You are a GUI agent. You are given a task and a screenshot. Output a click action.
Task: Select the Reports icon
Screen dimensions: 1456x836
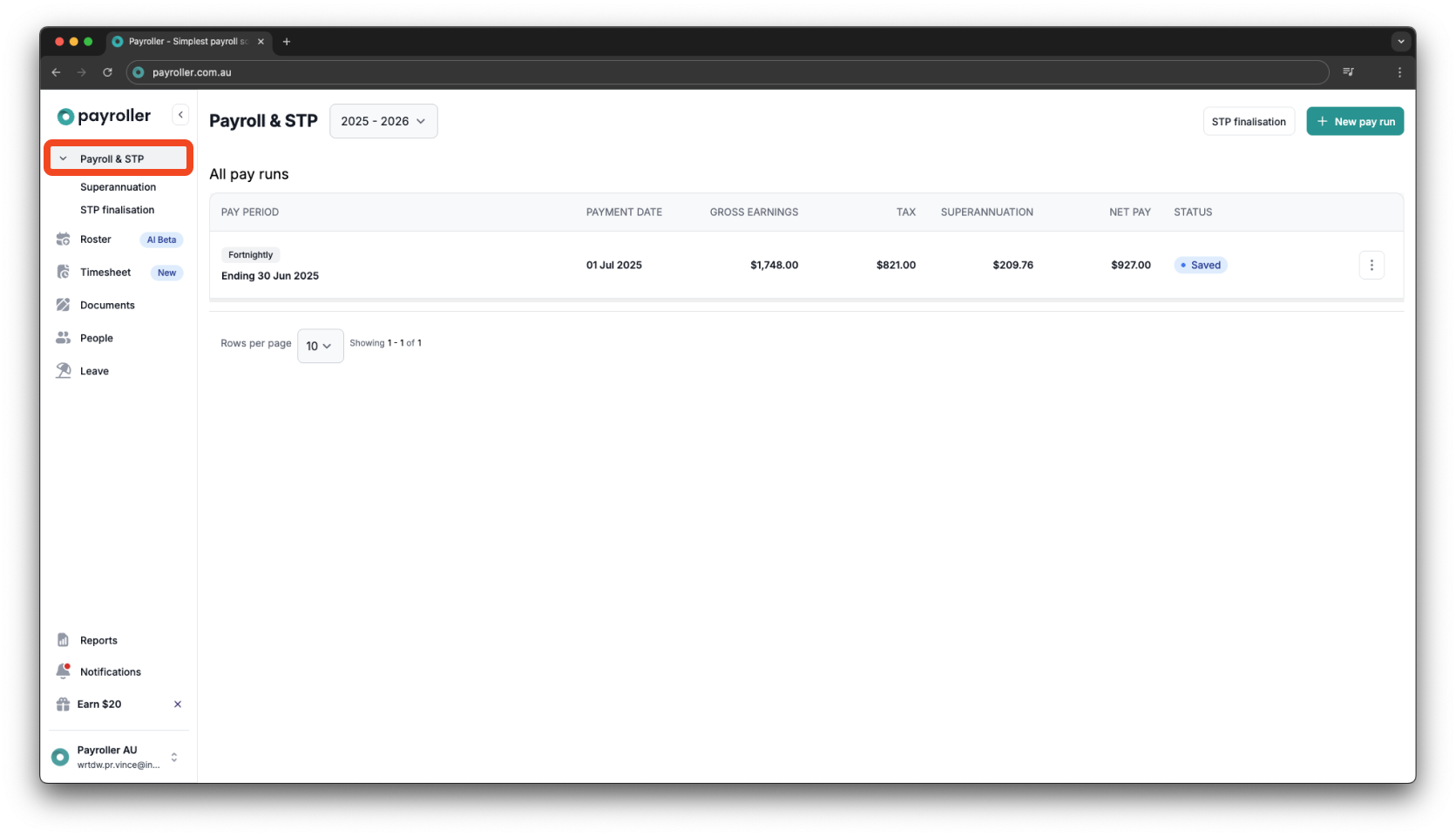point(64,639)
